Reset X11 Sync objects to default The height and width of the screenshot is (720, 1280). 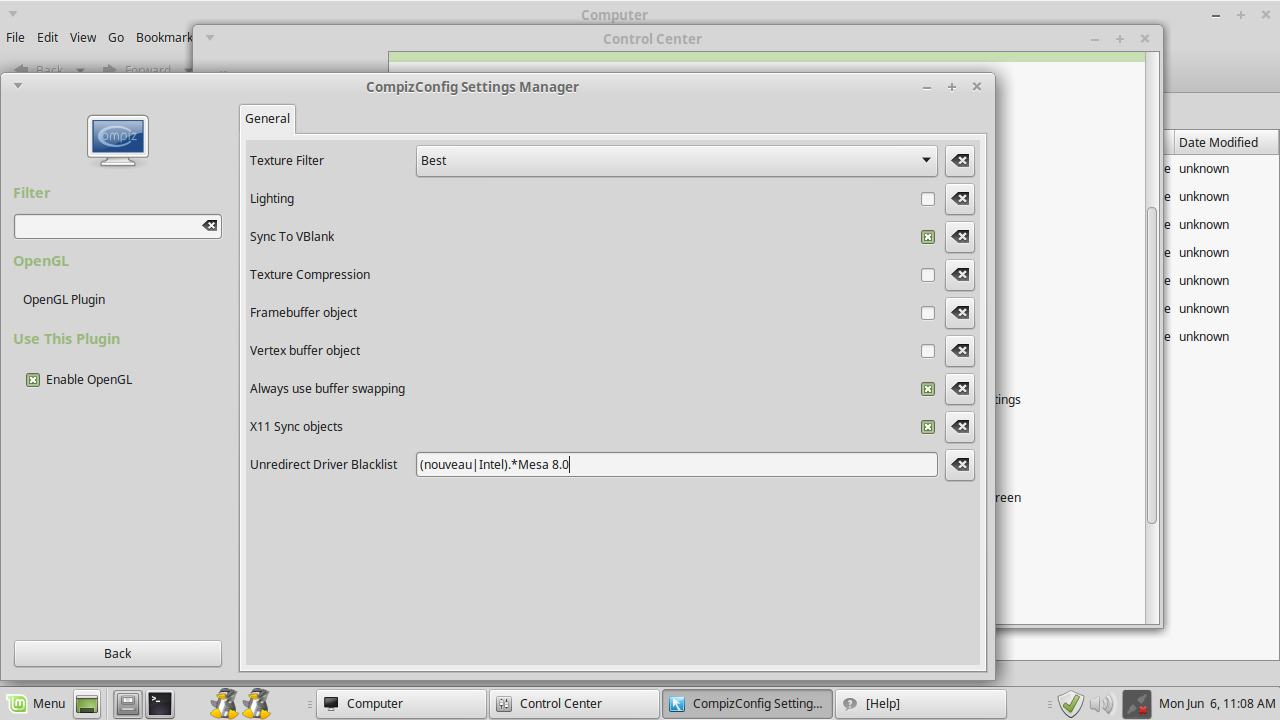coord(960,427)
